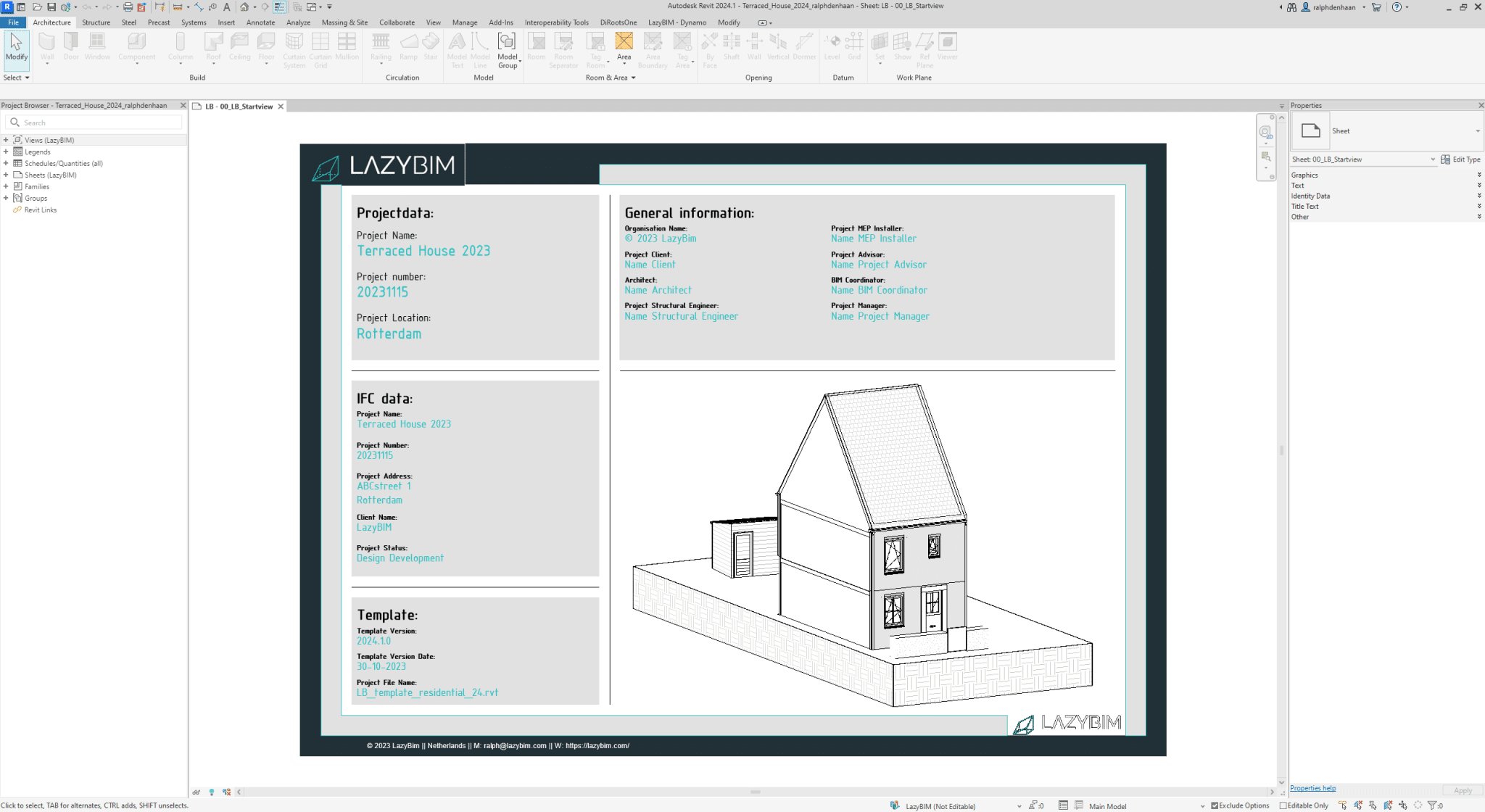The image size is (1485, 812).
Task: Click the Edit Type button
Action: pos(1460,159)
